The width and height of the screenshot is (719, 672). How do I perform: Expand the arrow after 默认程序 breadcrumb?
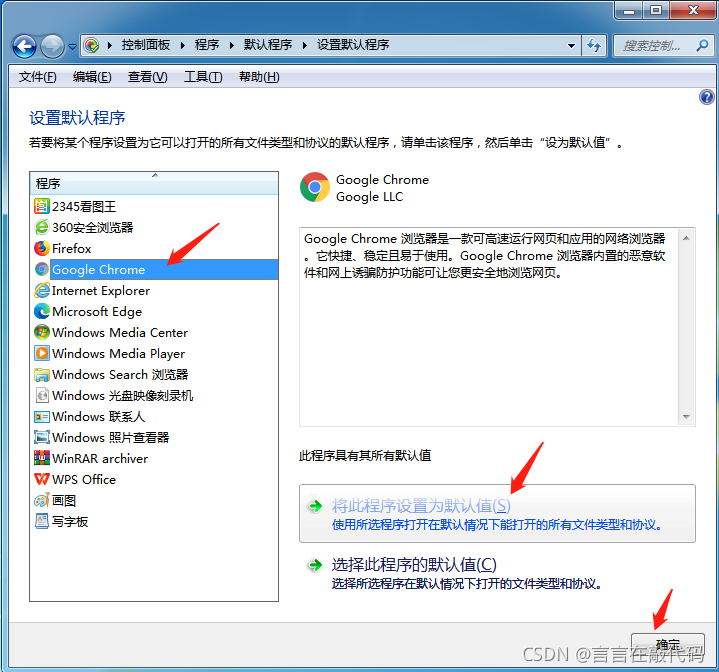click(305, 45)
